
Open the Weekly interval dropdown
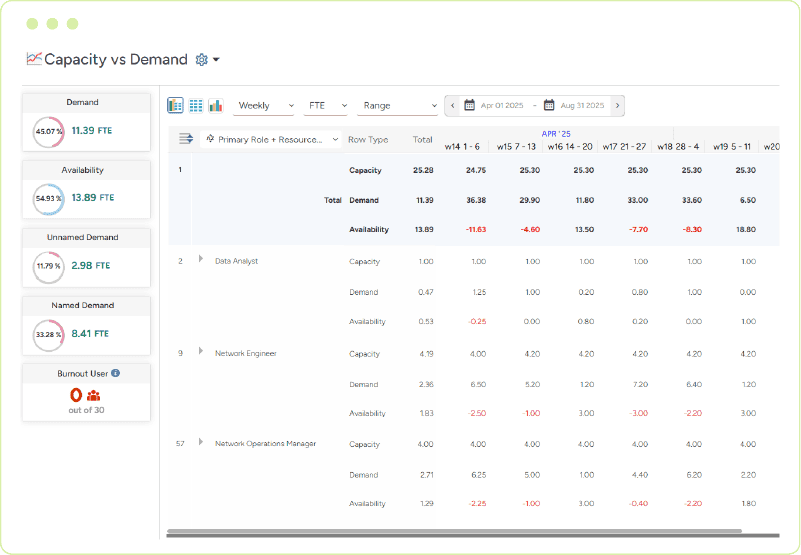[264, 106]
